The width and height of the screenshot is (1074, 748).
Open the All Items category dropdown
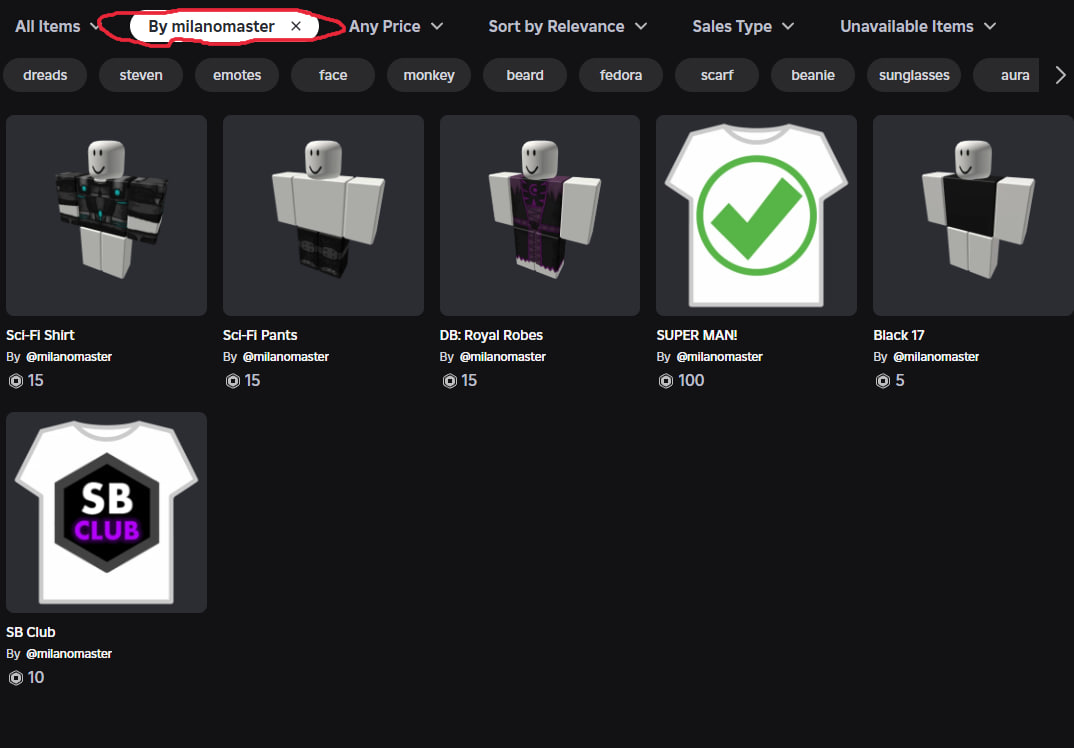point(57,27)
